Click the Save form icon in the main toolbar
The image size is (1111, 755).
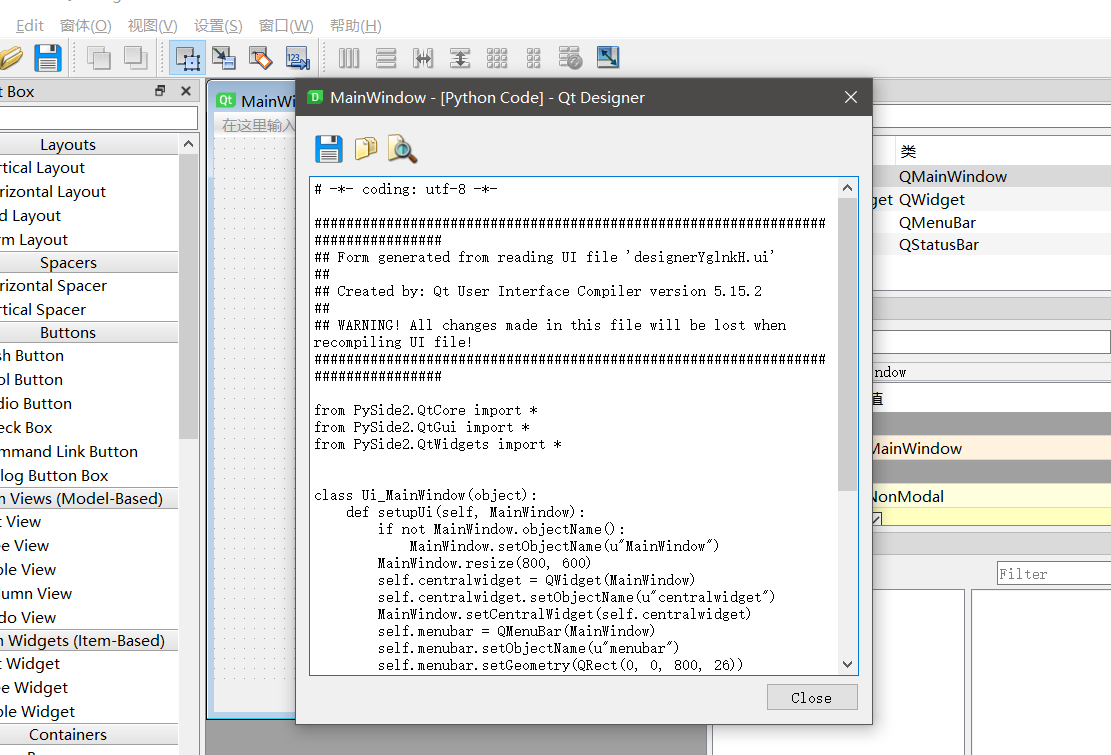[x=47, y=58]
